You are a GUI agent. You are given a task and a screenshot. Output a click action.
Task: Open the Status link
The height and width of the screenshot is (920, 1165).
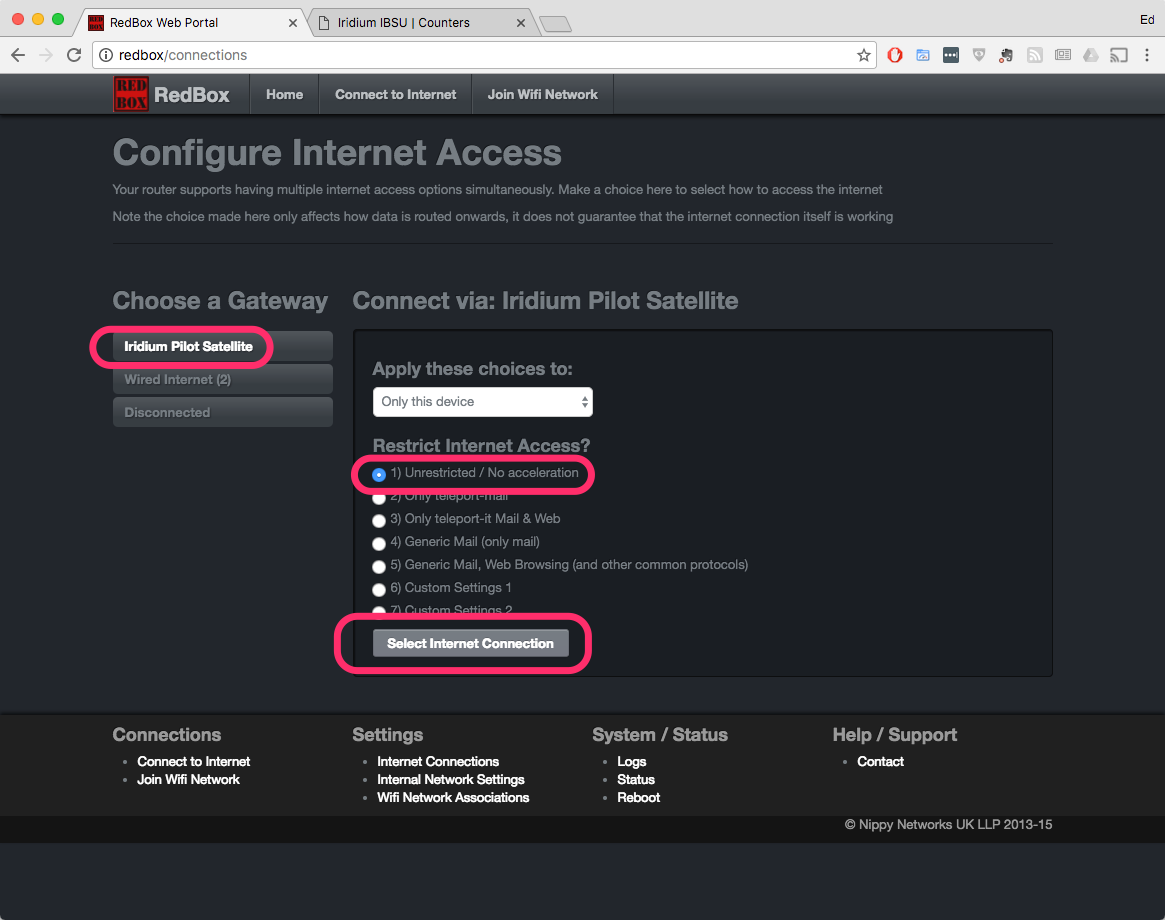click(x=635, y=779)
